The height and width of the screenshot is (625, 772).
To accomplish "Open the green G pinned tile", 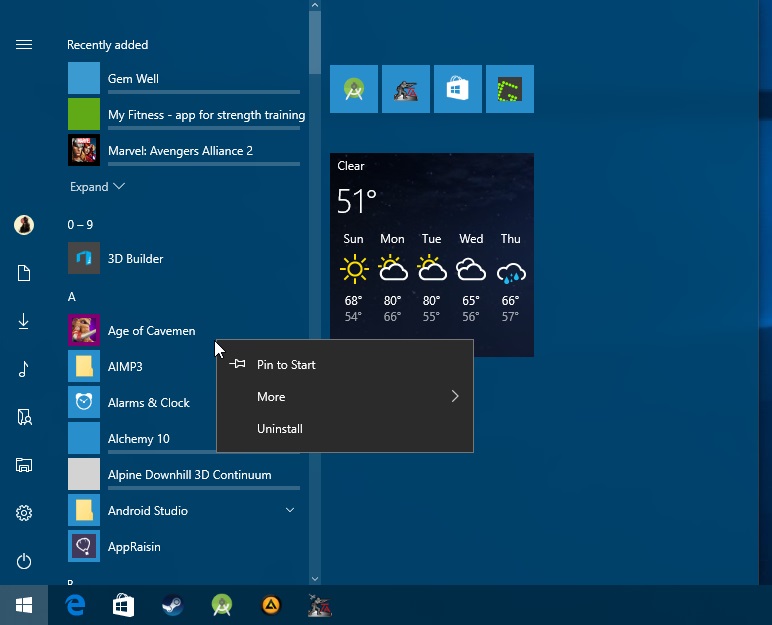I will (x=510, y=89).
